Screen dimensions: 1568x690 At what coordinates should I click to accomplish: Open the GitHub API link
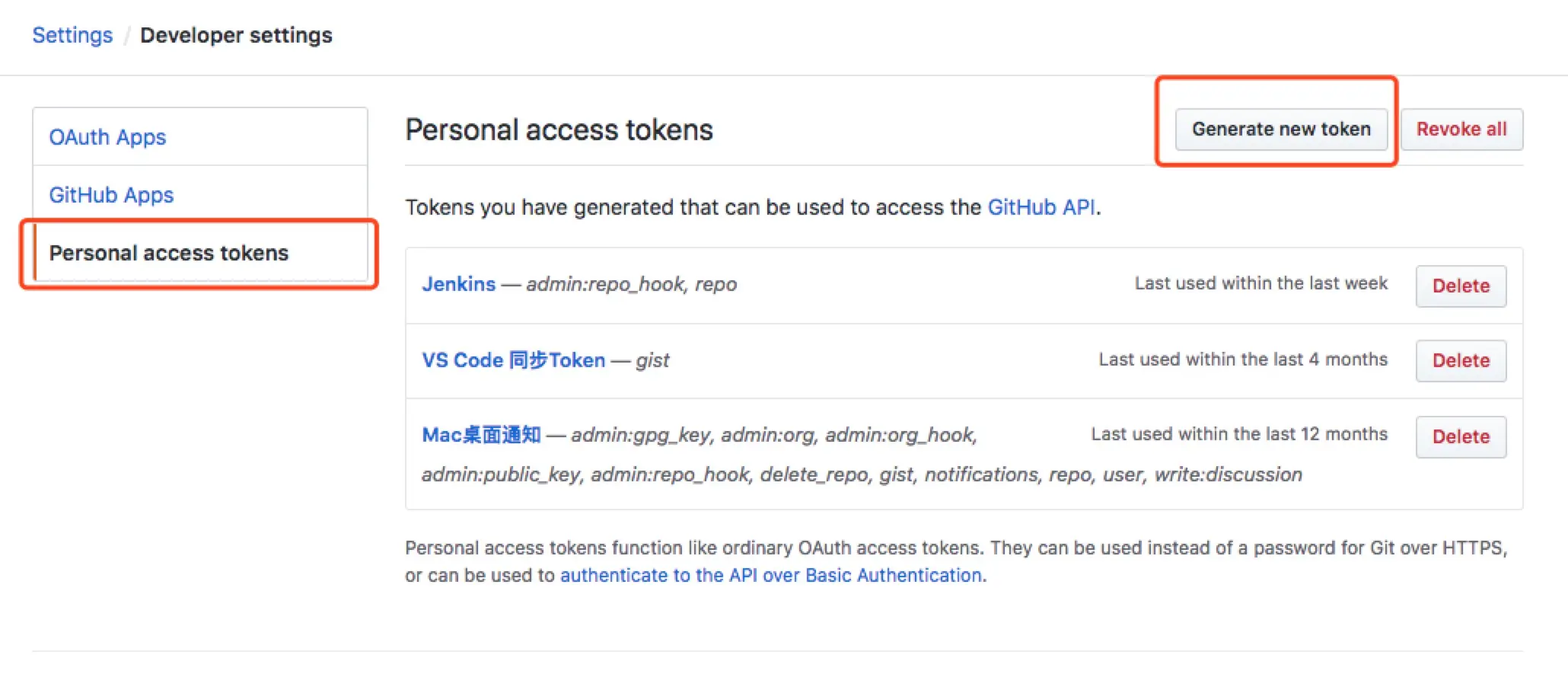coord(1041,206)
